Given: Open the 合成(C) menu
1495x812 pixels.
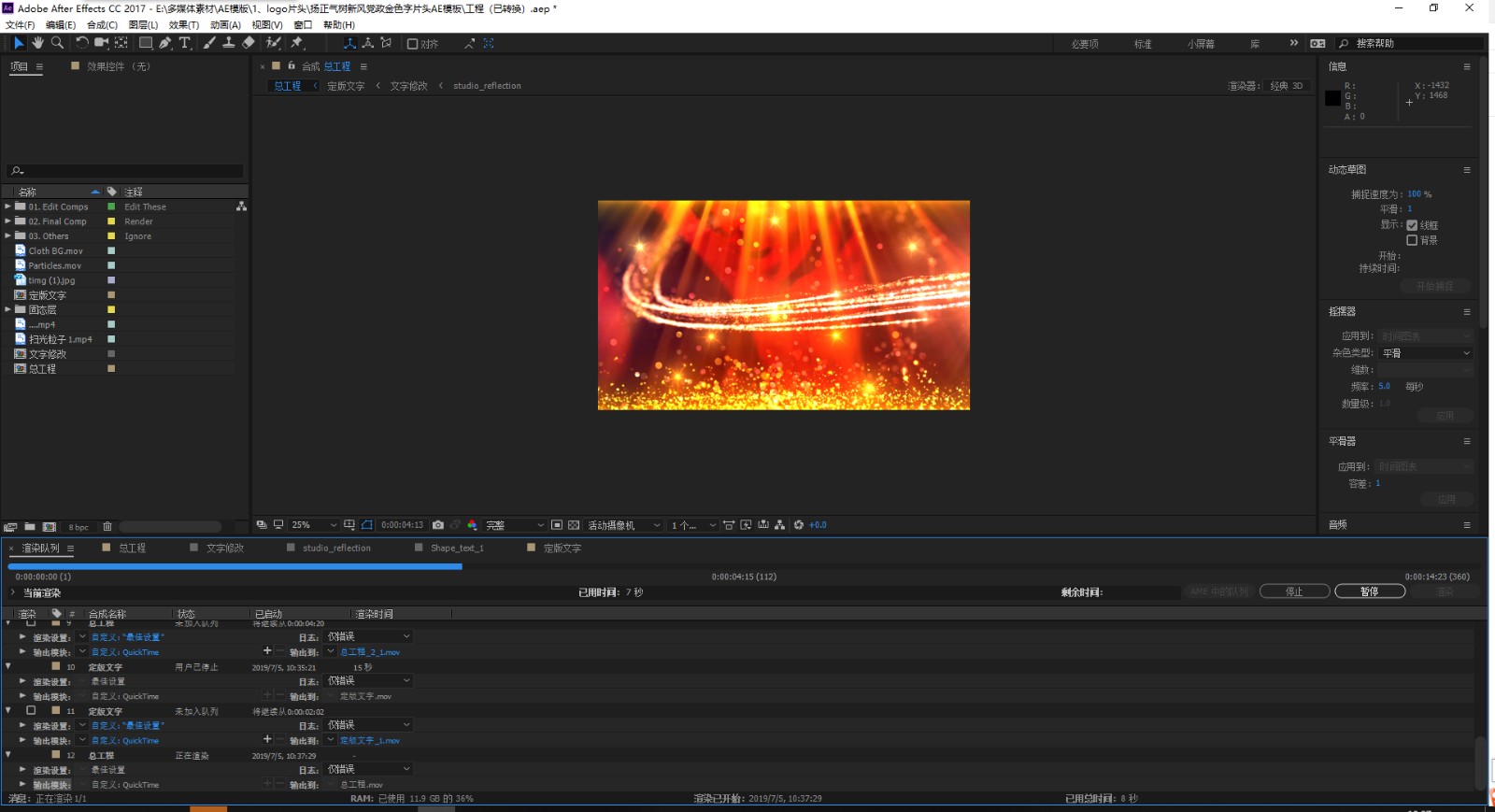Looking at the screenshot, I should click(x=102, y=25).
